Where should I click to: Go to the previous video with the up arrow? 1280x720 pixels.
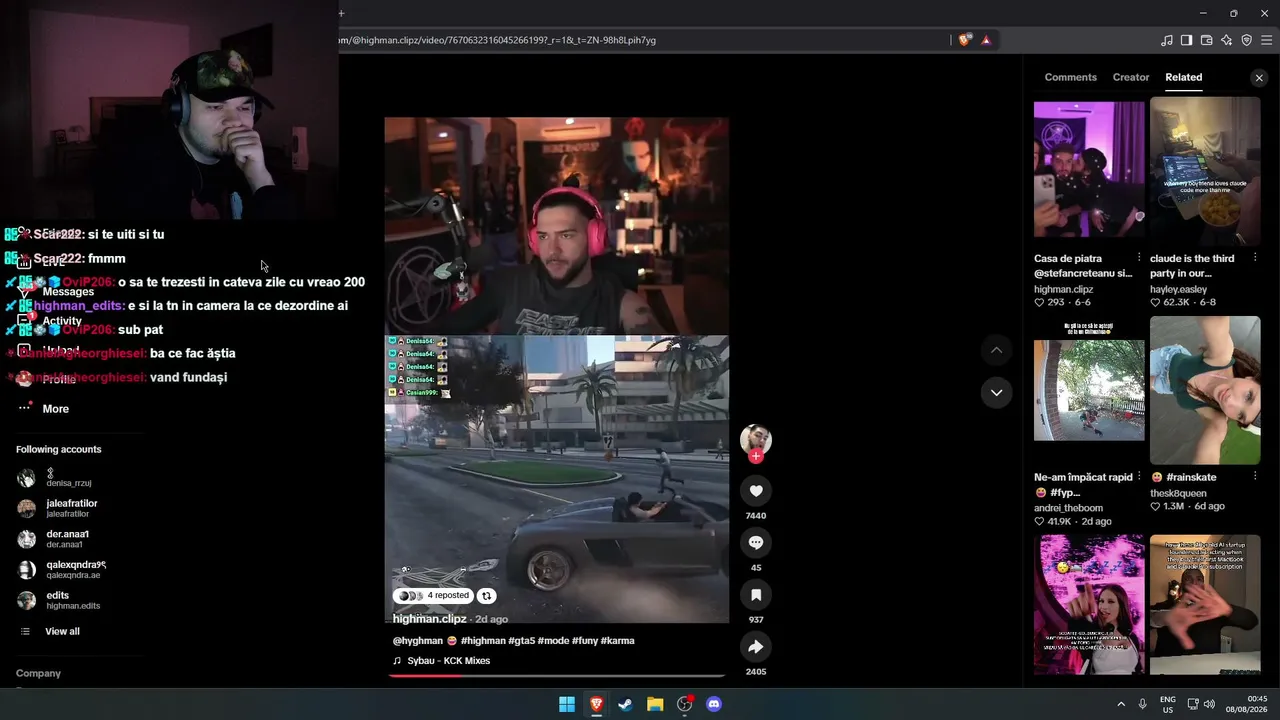click(x=996, y=350)
